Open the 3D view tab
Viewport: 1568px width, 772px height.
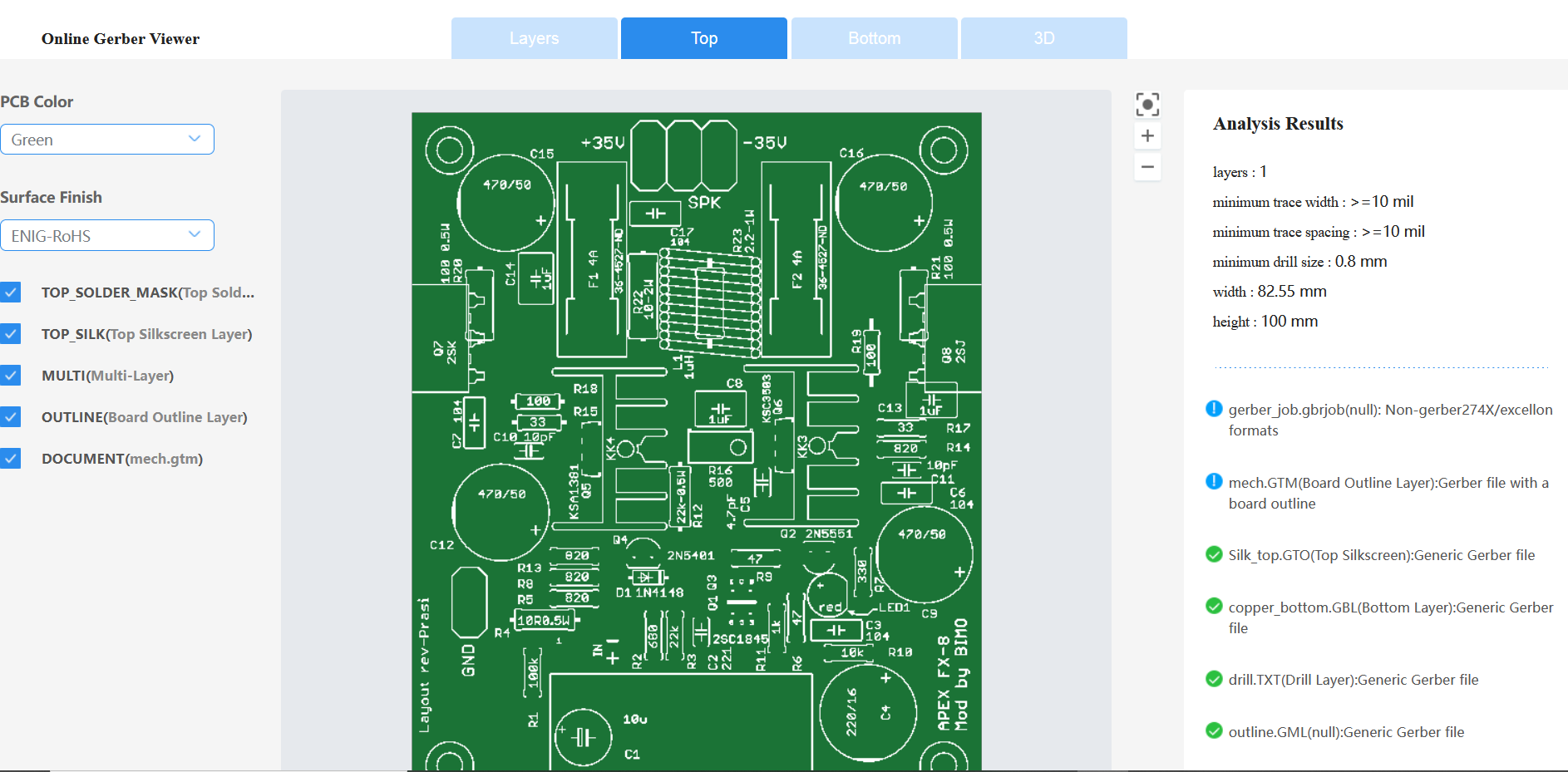(1044, 38)
